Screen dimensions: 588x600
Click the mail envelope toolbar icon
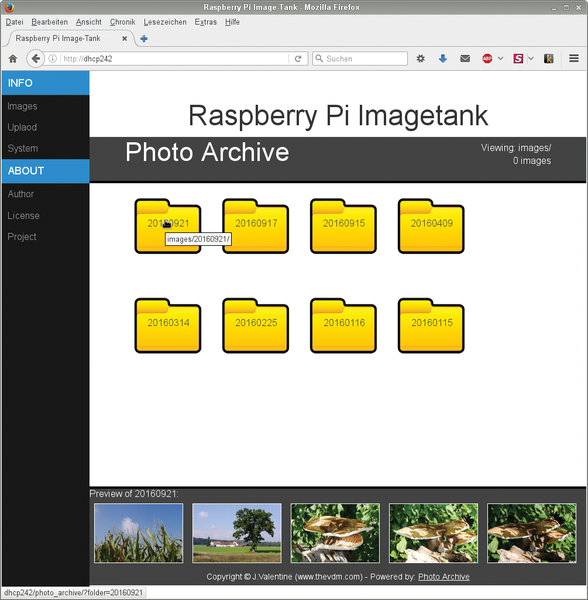click(x=465, y=59)
